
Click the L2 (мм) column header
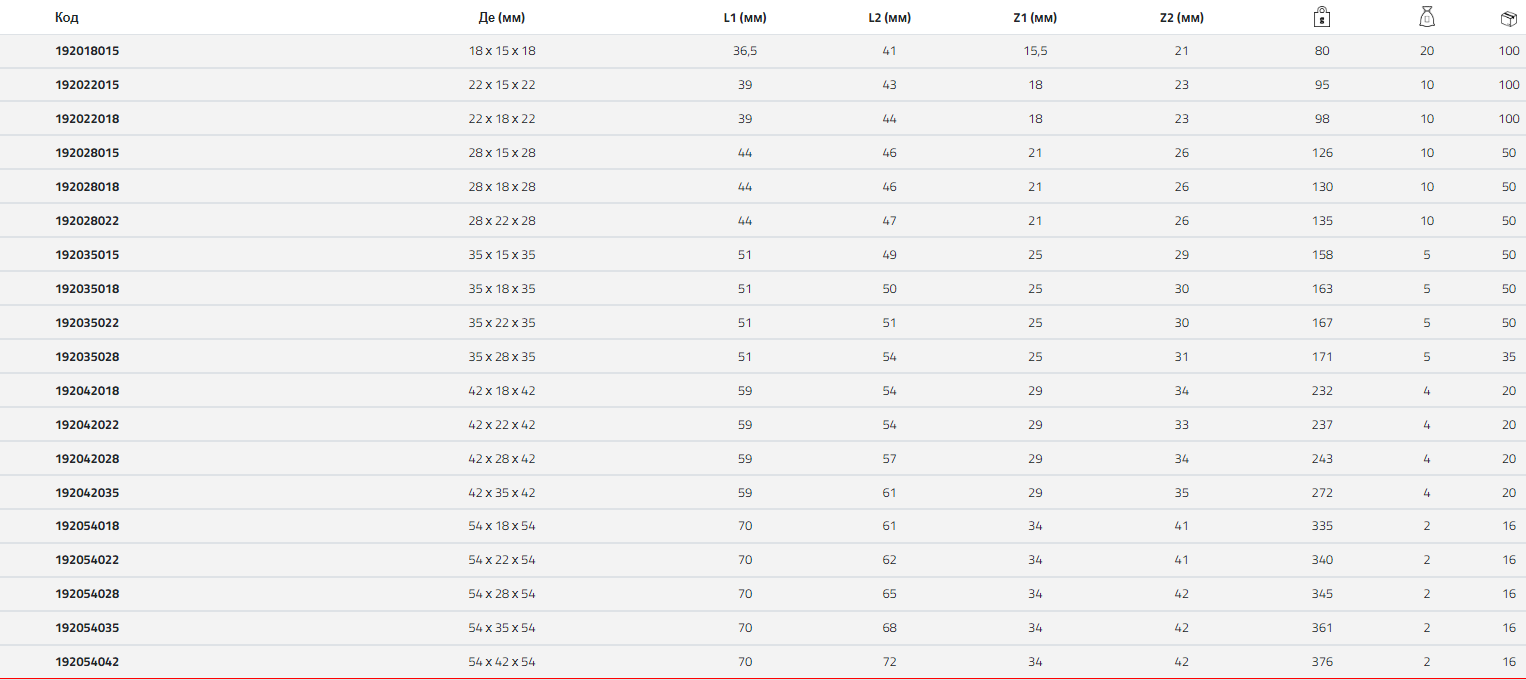pyautogui.click(x=890, y=18)
